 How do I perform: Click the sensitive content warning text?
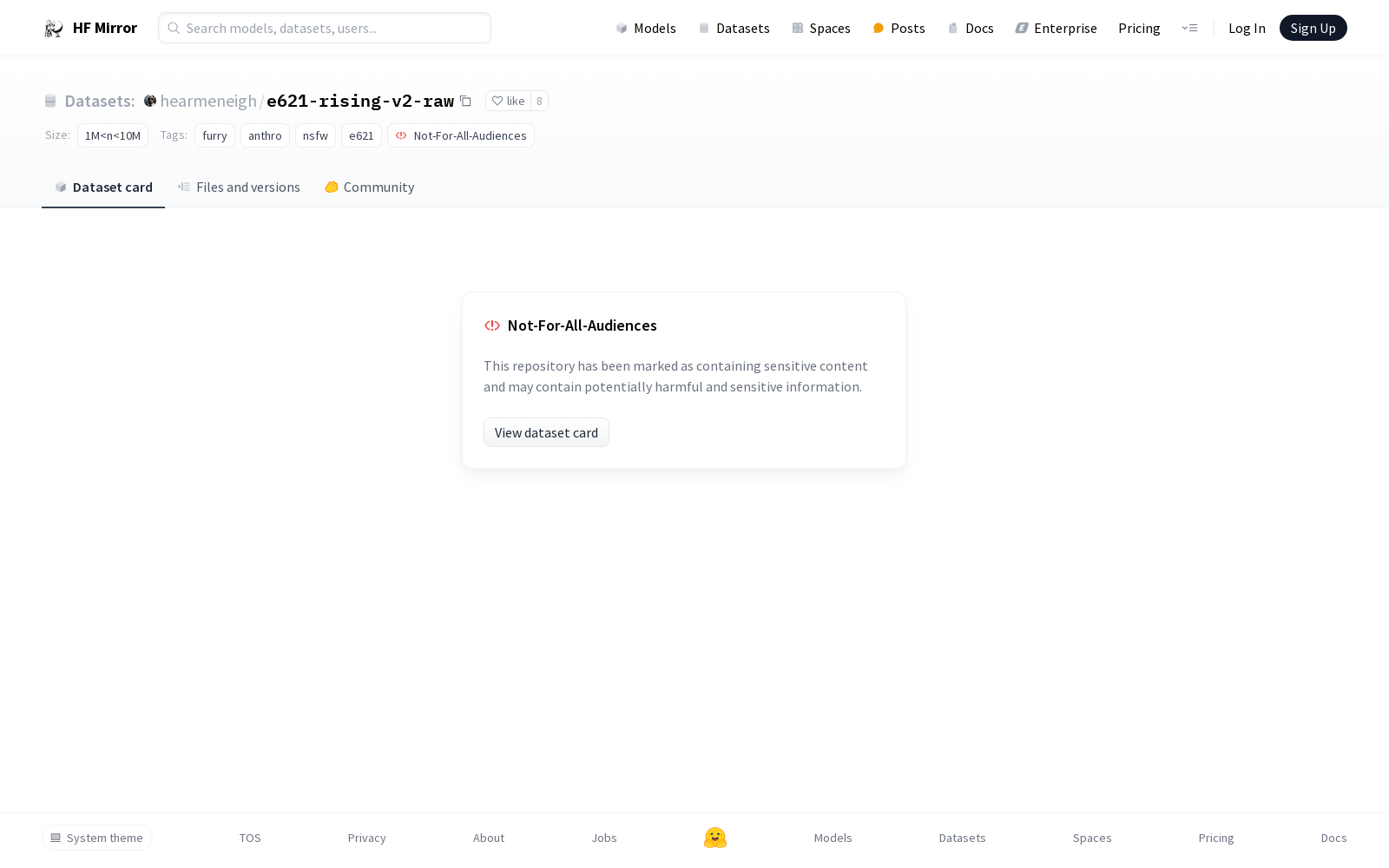point(675,377)
